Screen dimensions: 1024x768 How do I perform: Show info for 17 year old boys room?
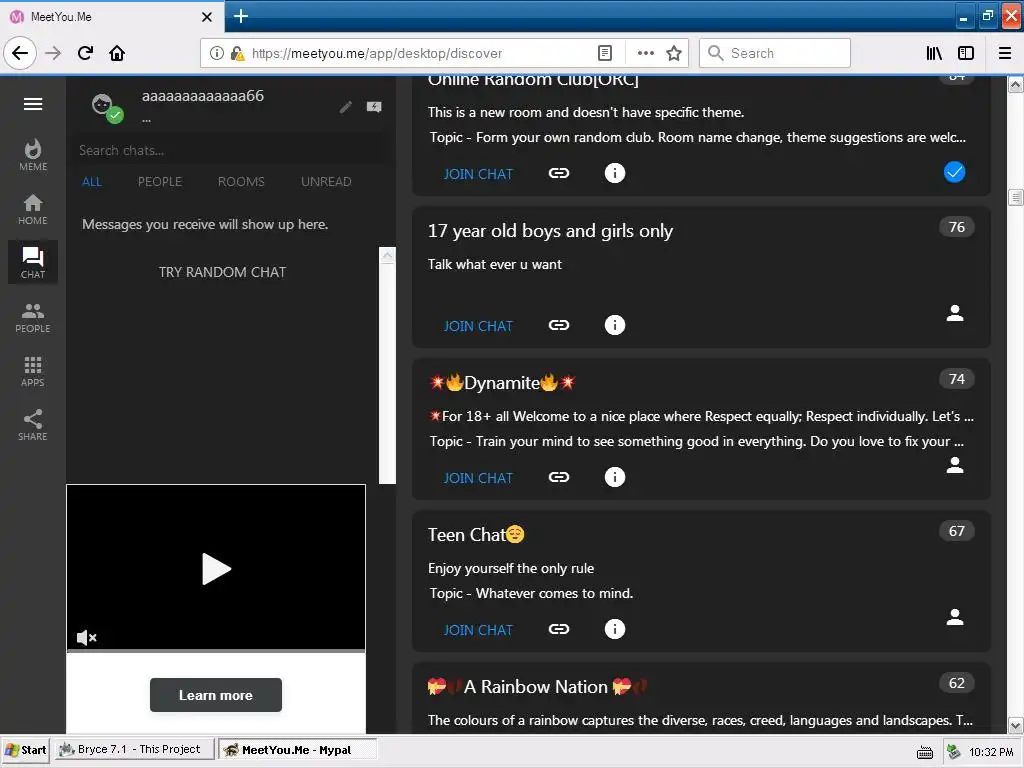point(615,325)
